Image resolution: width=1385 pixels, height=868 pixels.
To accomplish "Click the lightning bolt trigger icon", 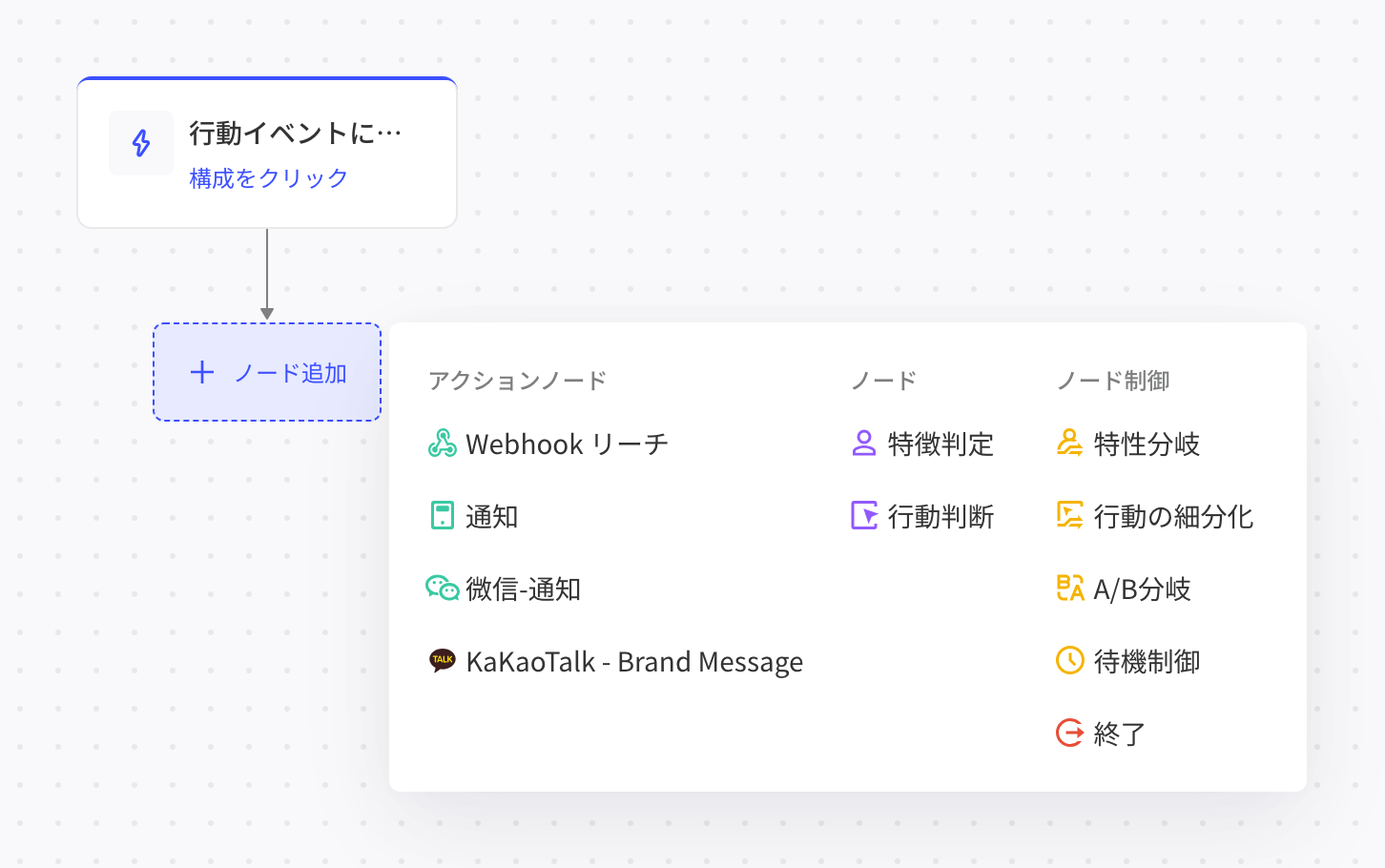I will 141,143.
